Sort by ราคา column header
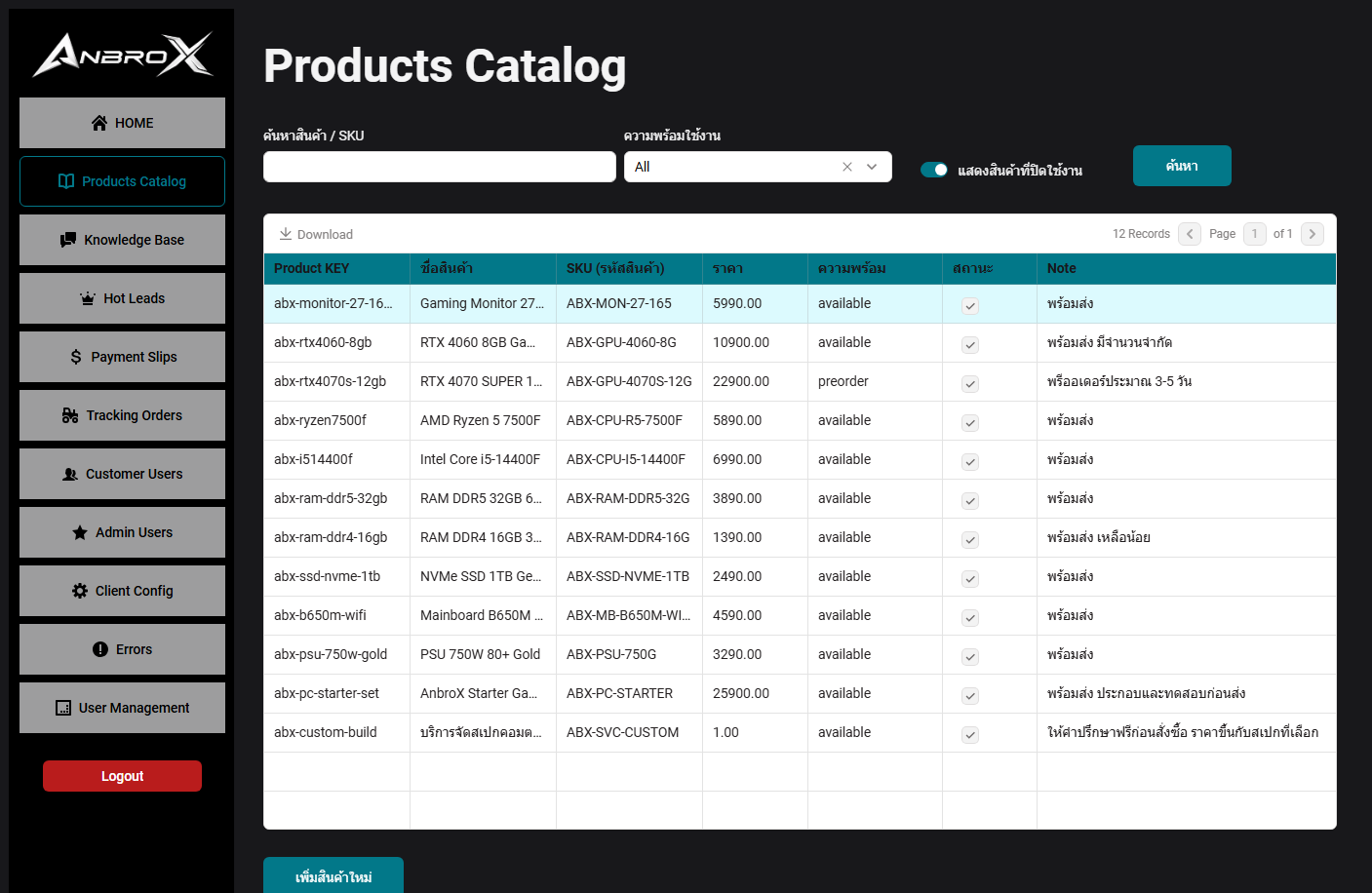The height and width of the screenshot is (893, 1372). tap(755, 268)
